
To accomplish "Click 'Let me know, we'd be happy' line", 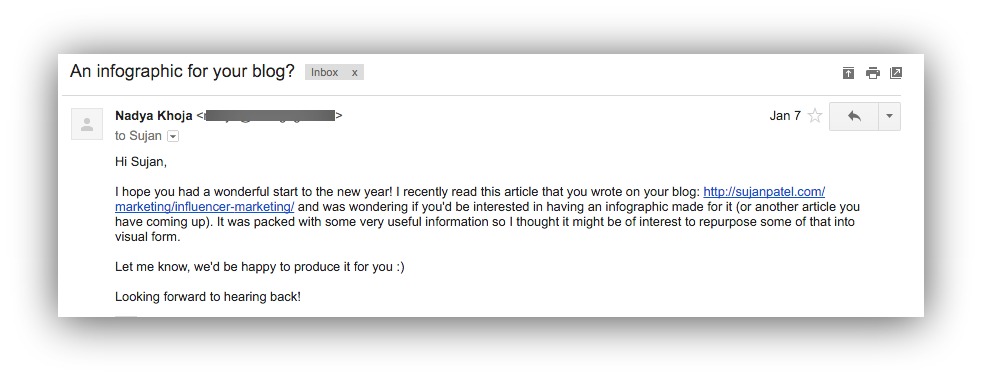I will pos(260,267).
